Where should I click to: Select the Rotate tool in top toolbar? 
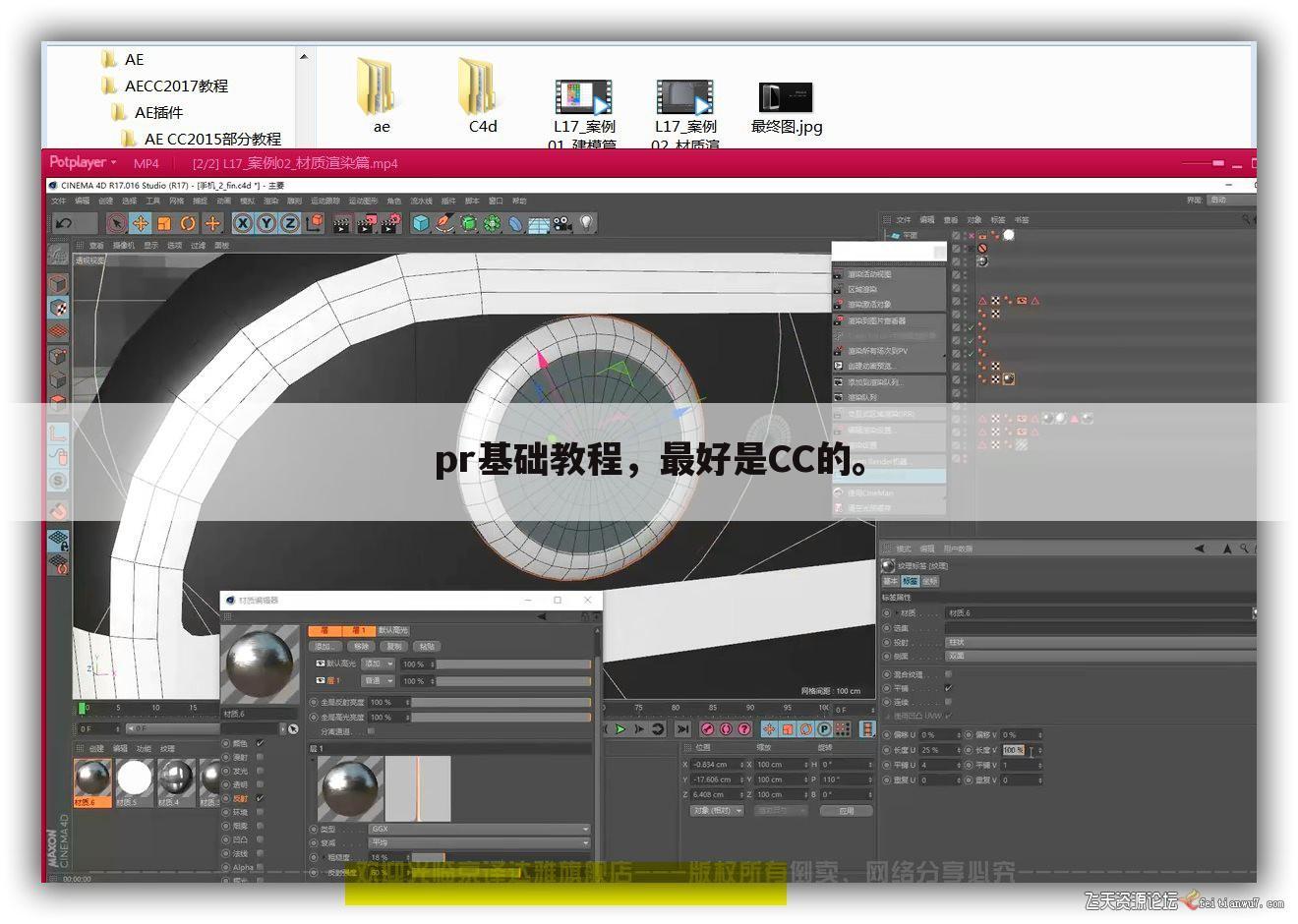click(x=188, y=223)
